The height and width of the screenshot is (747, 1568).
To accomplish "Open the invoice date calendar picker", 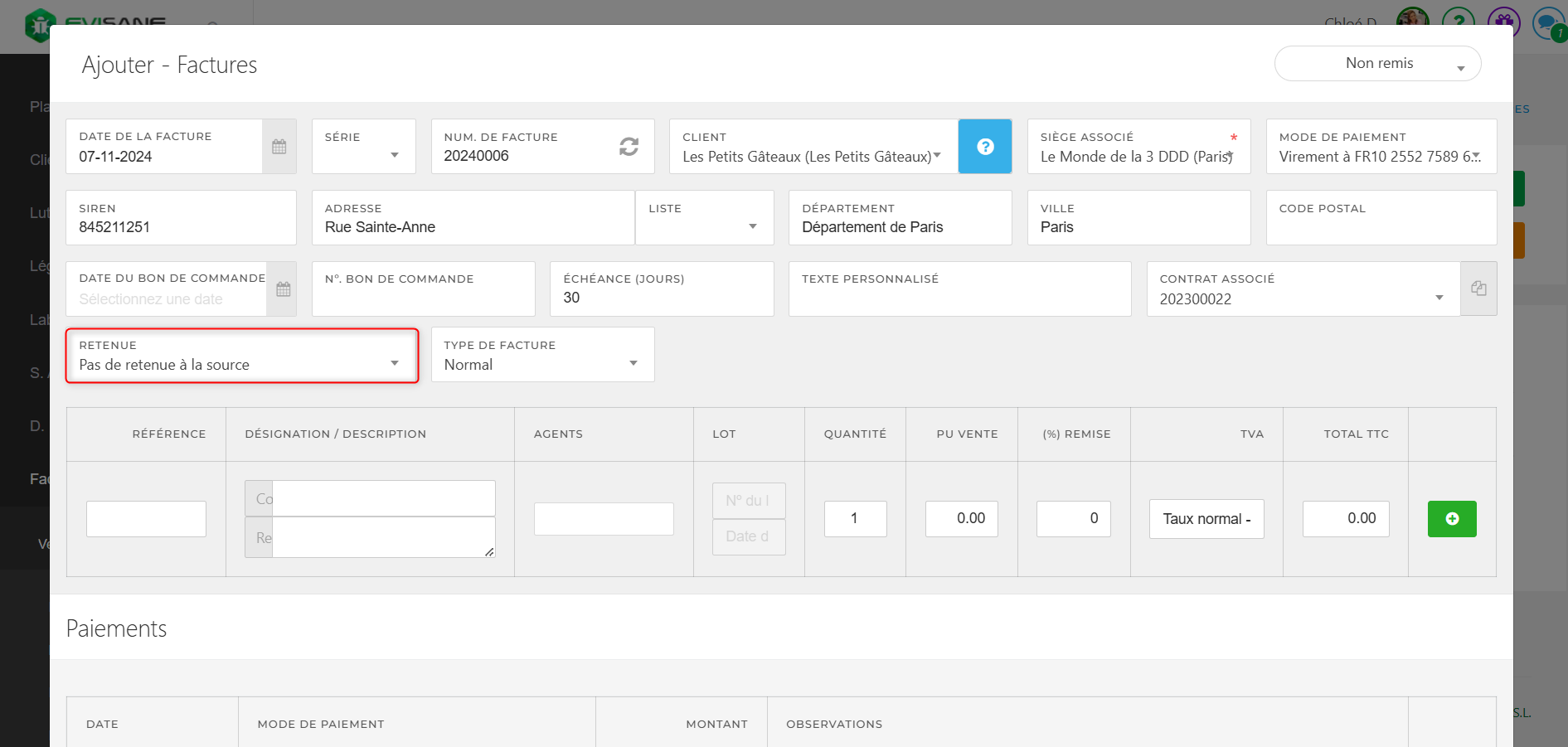I will tap(279, 147).
